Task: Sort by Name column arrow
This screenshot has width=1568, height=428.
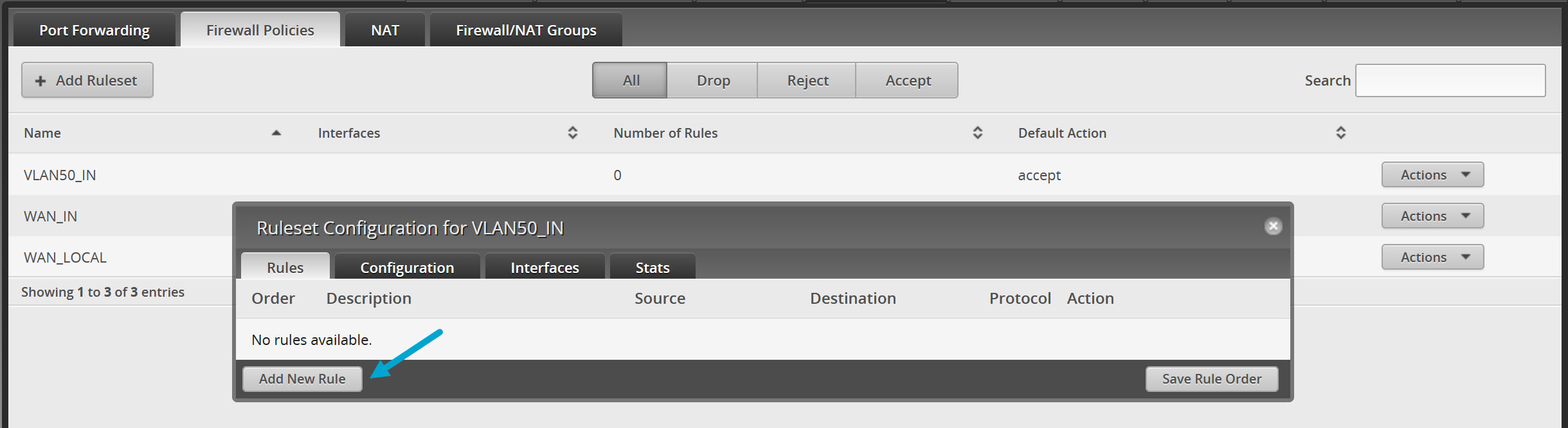Action: (x=276, y=133)
